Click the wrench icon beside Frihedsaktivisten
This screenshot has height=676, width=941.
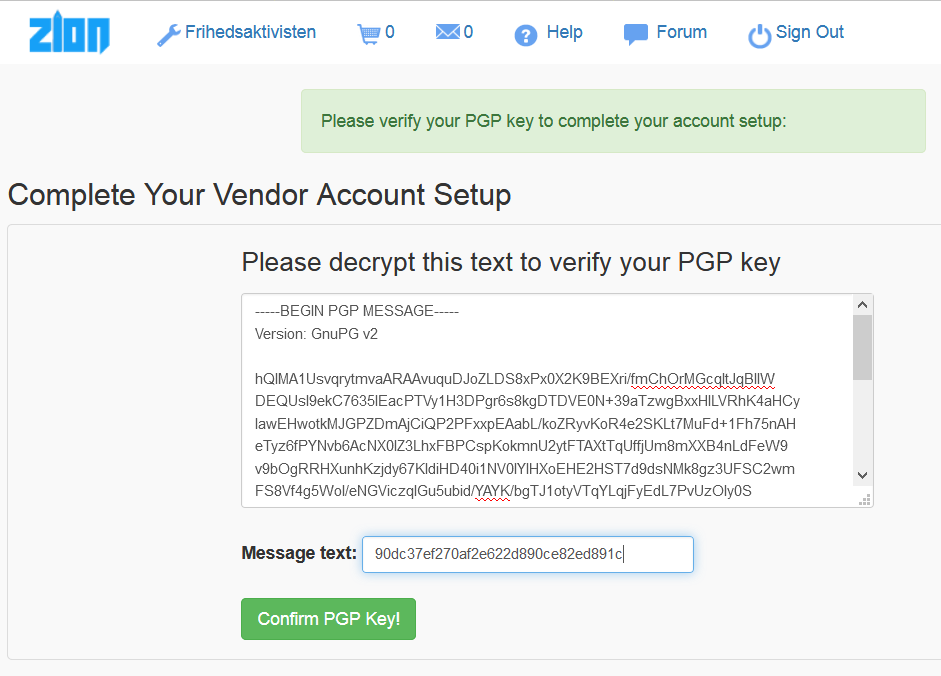click(x=168, y=35)
